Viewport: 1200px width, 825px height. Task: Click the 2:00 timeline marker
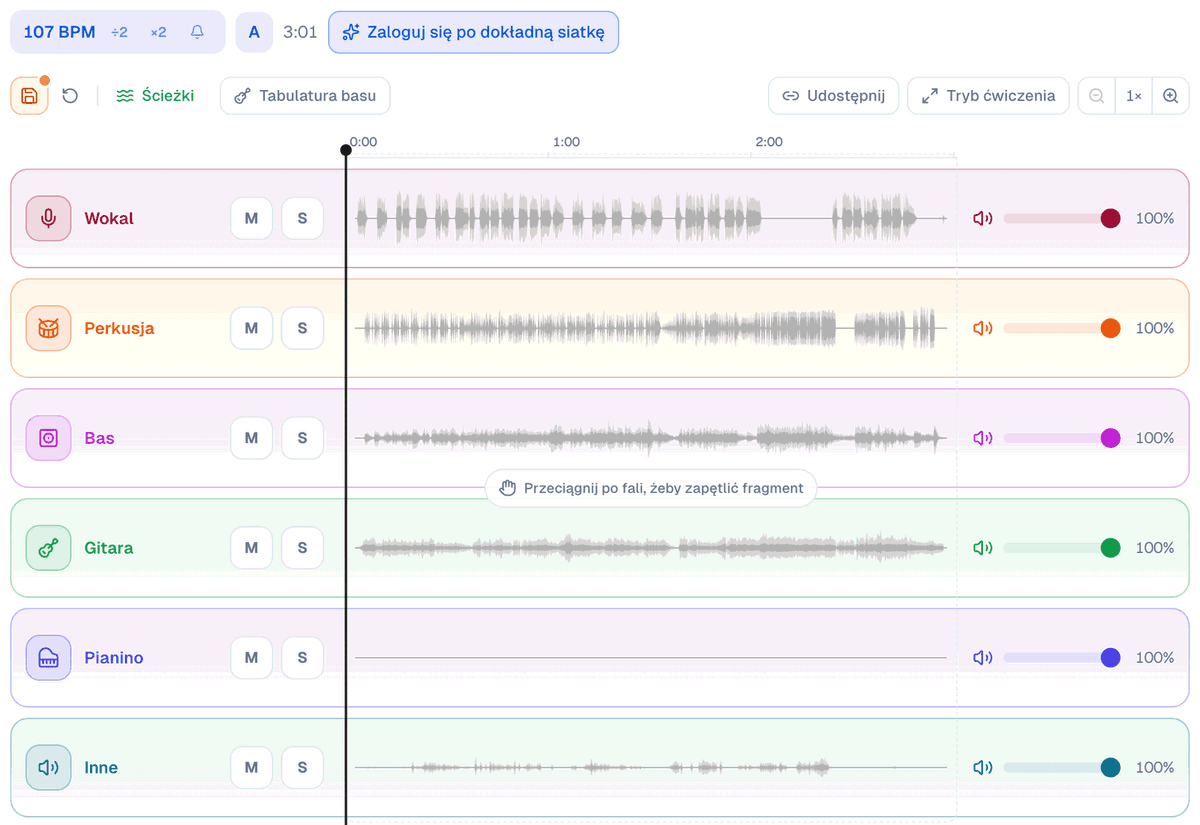click(x=769, y=142)
